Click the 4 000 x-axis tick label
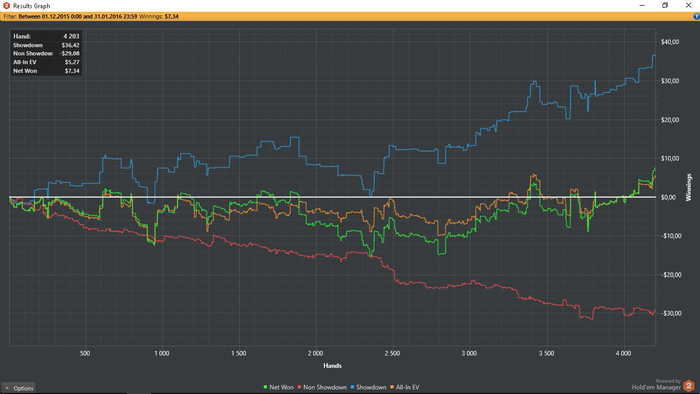This screenshot has width=700, height=394. pos(623,353)
